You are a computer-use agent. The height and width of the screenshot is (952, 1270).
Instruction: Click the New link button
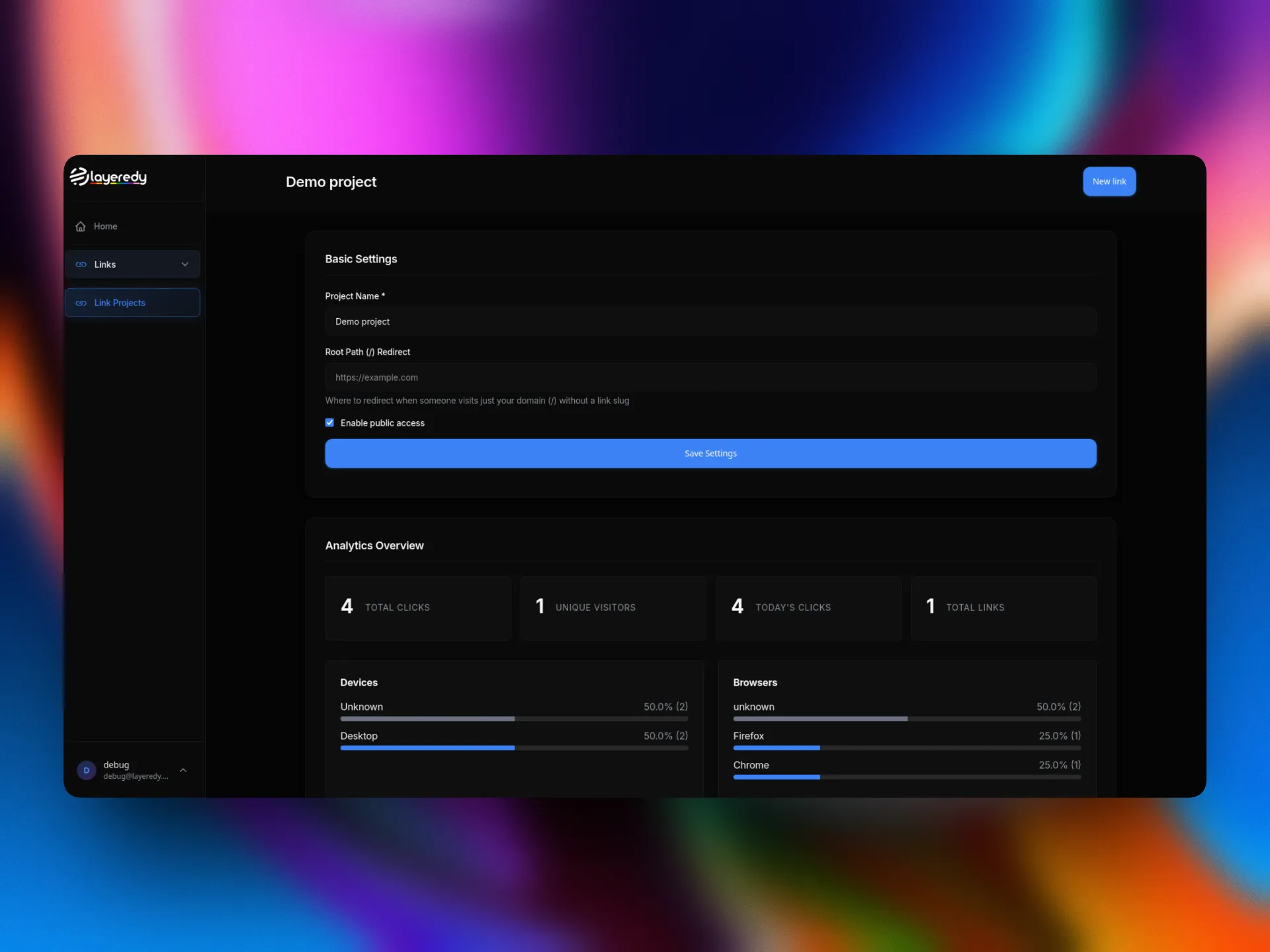(x=1109, y=181)
